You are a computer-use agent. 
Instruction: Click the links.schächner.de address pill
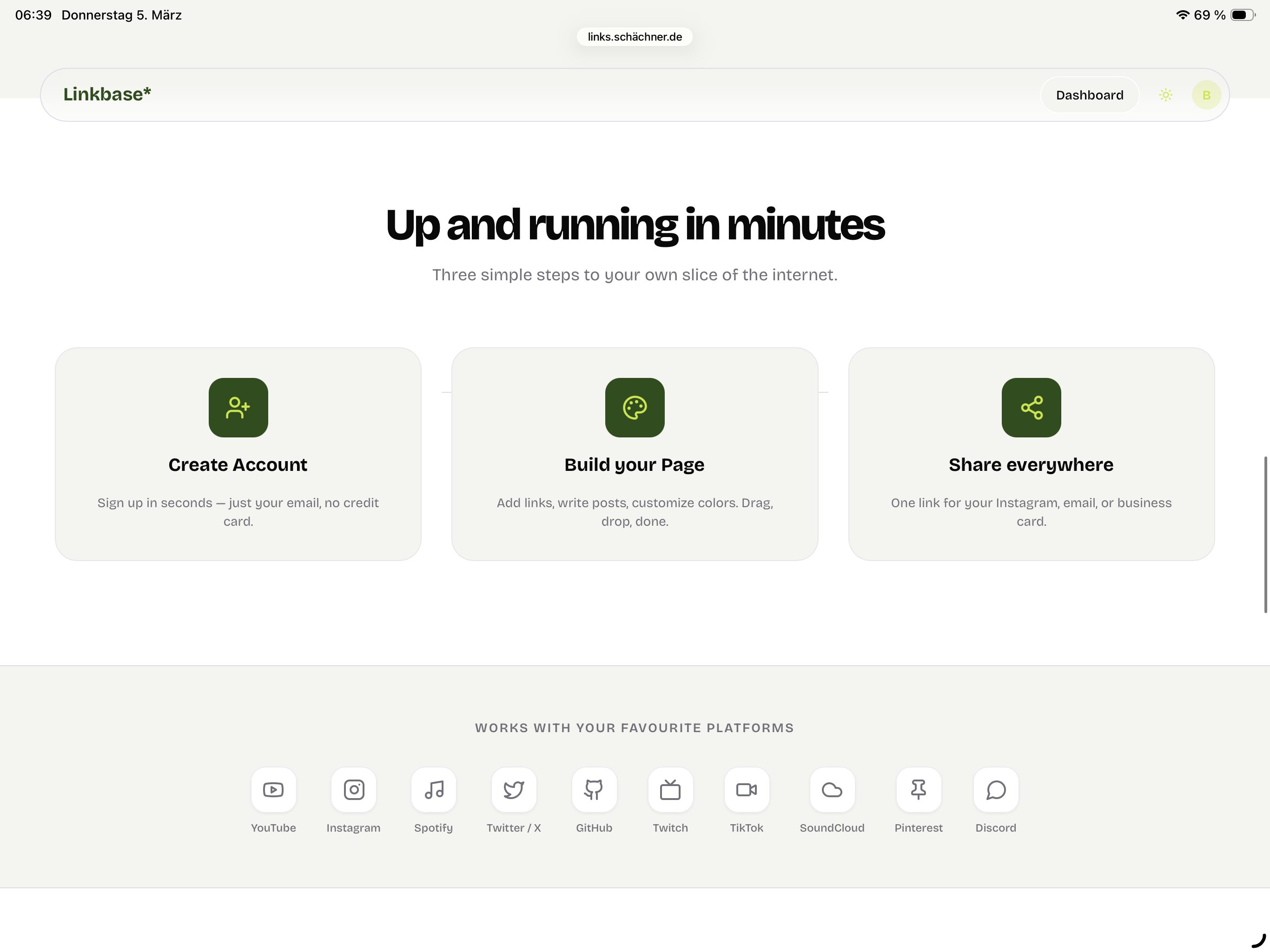tap(635, 36)
